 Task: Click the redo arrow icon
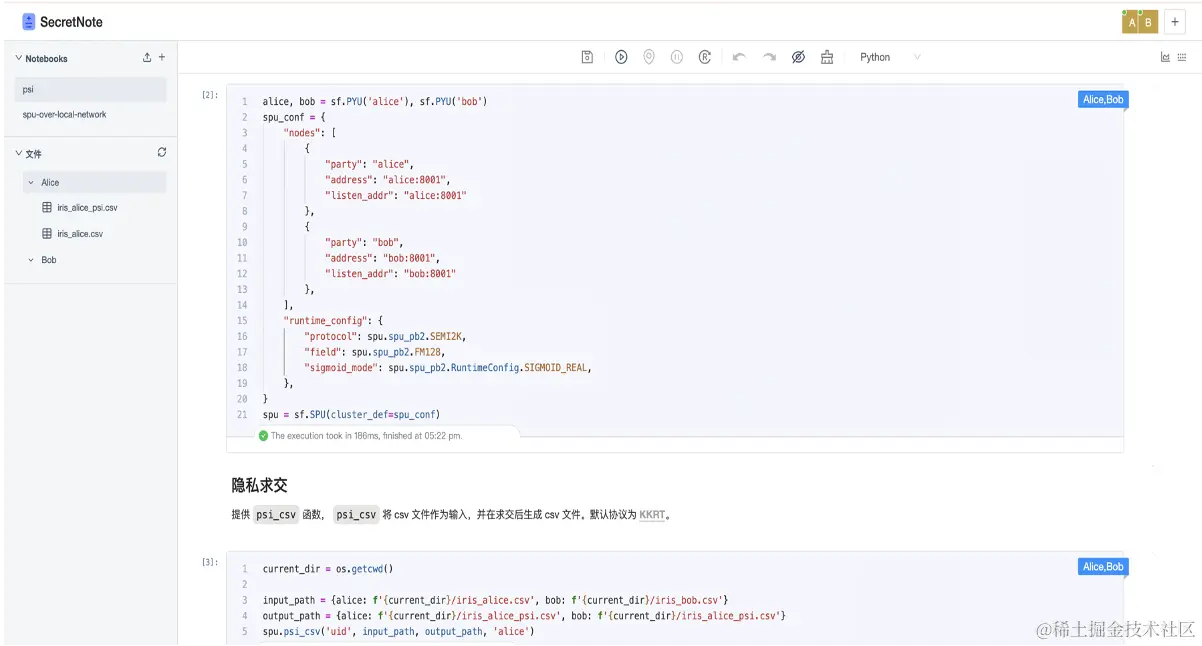click(x=769, y=57)
